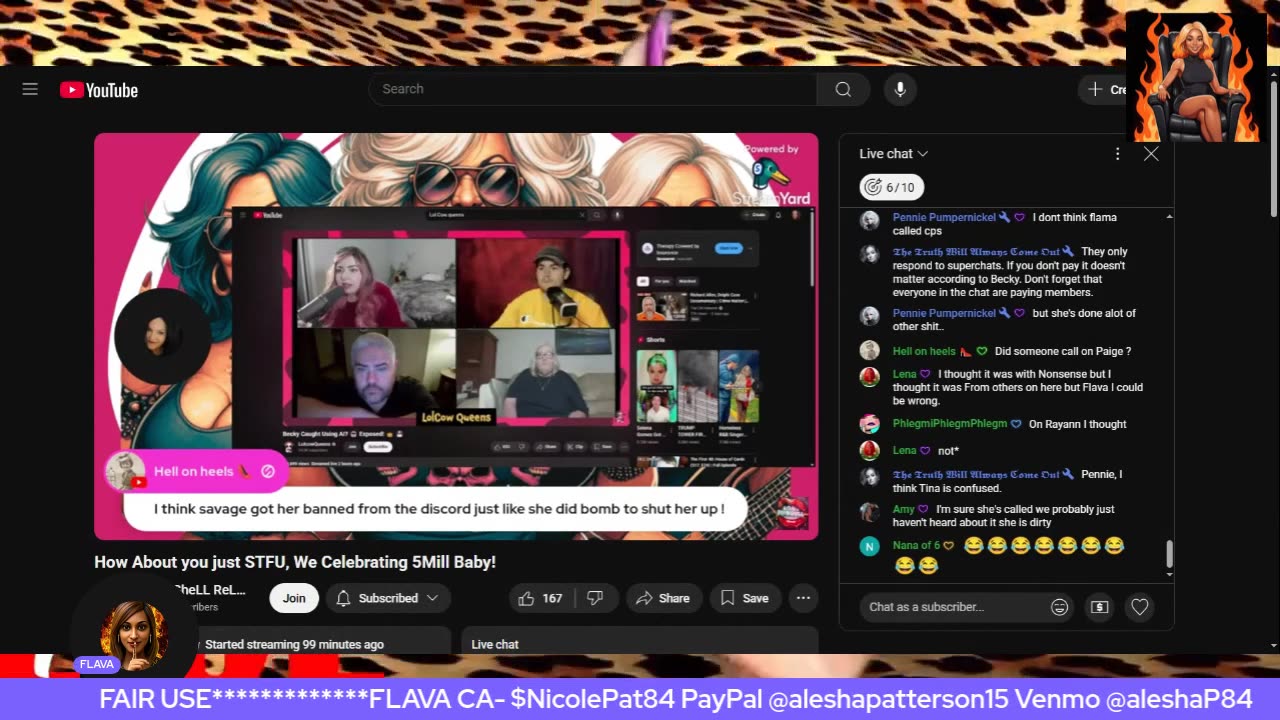Activate voice search microphone
Image resolution: width=1280 pixels, height=720 pixels.
click(x=900, y=89)
